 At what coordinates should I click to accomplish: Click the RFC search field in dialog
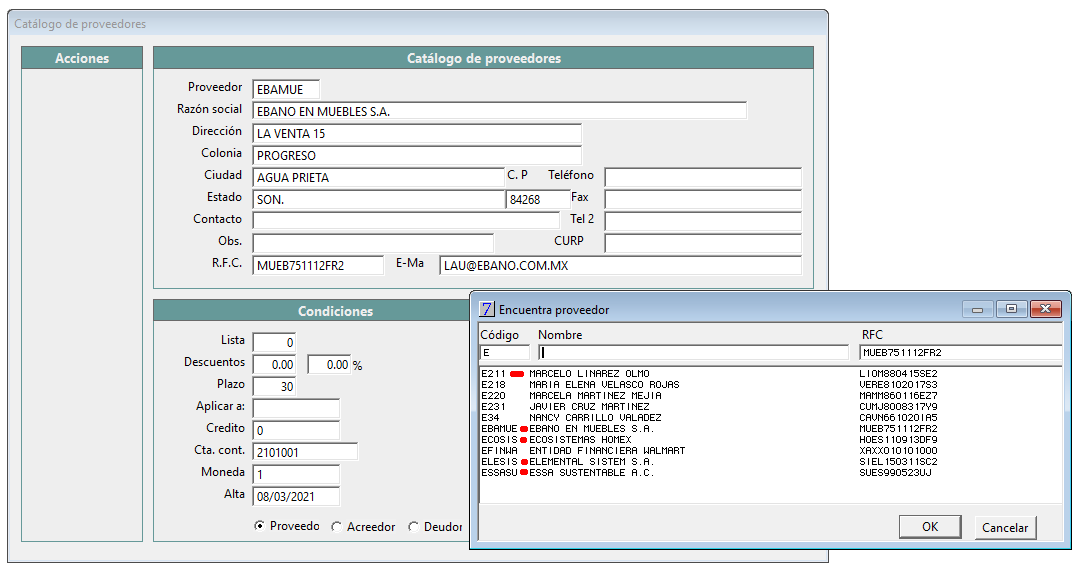coord(961,352)
